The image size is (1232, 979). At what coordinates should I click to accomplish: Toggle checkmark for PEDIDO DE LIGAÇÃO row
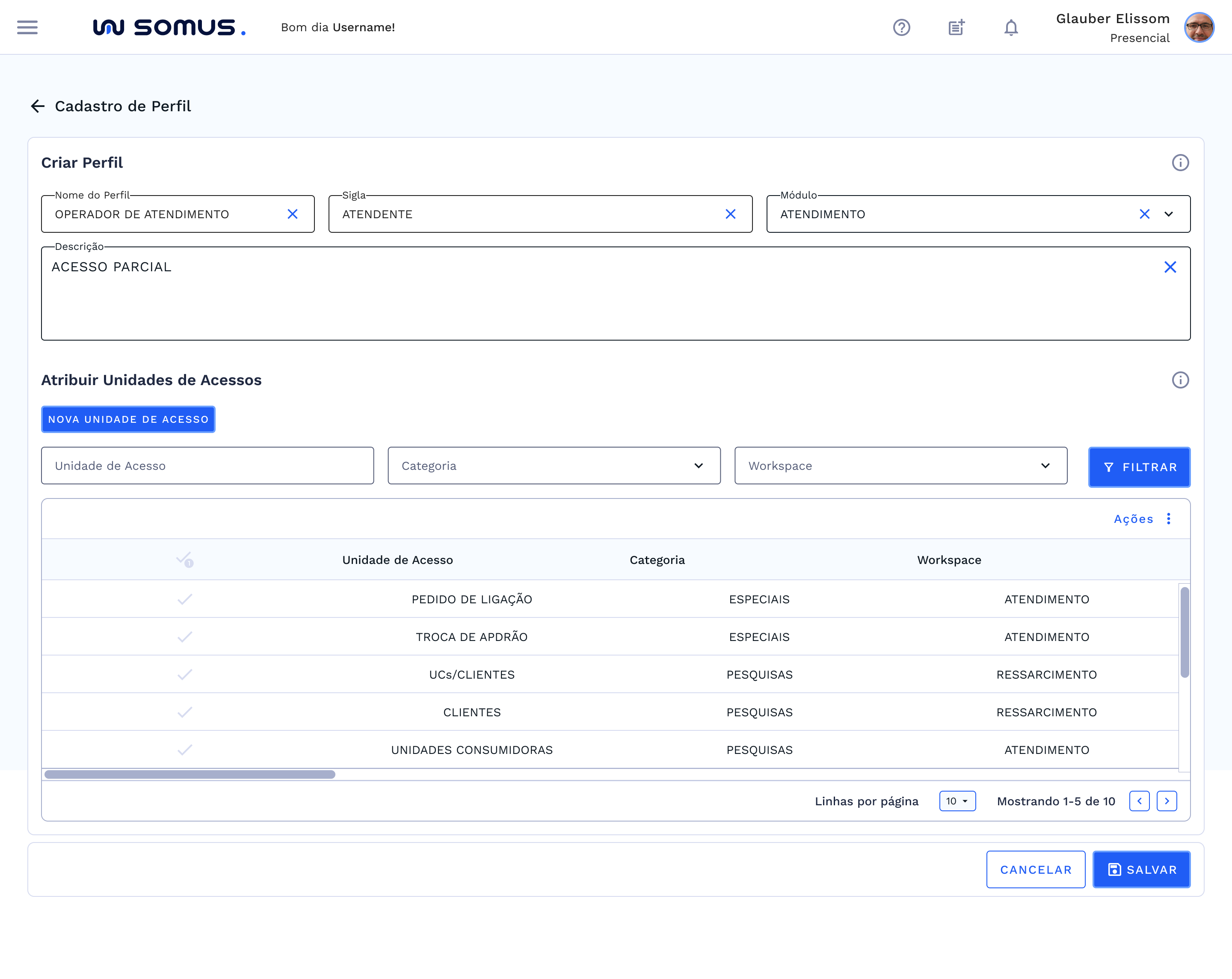184,599
